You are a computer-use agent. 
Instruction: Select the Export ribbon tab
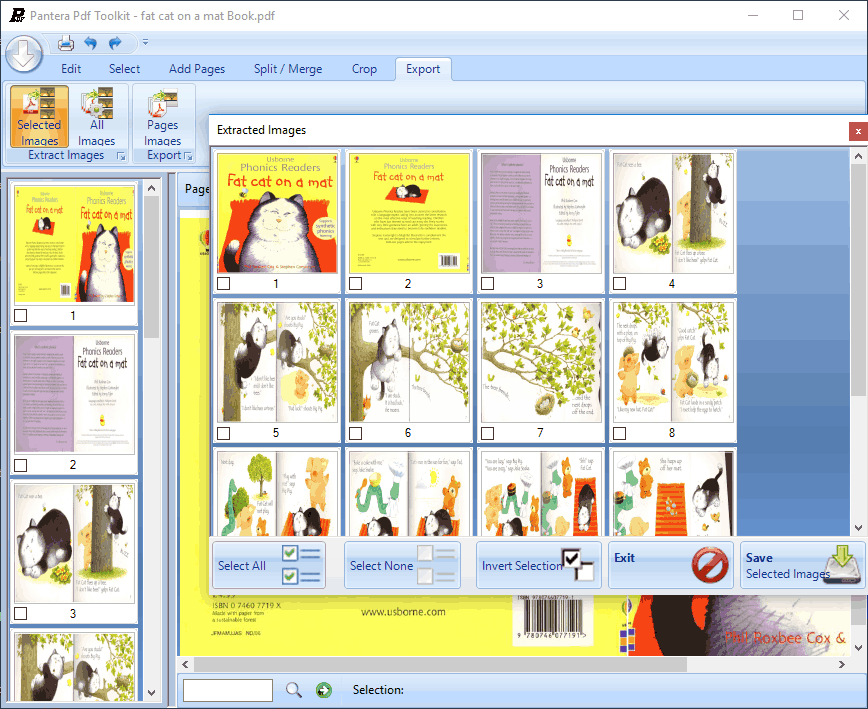point(423,69)
